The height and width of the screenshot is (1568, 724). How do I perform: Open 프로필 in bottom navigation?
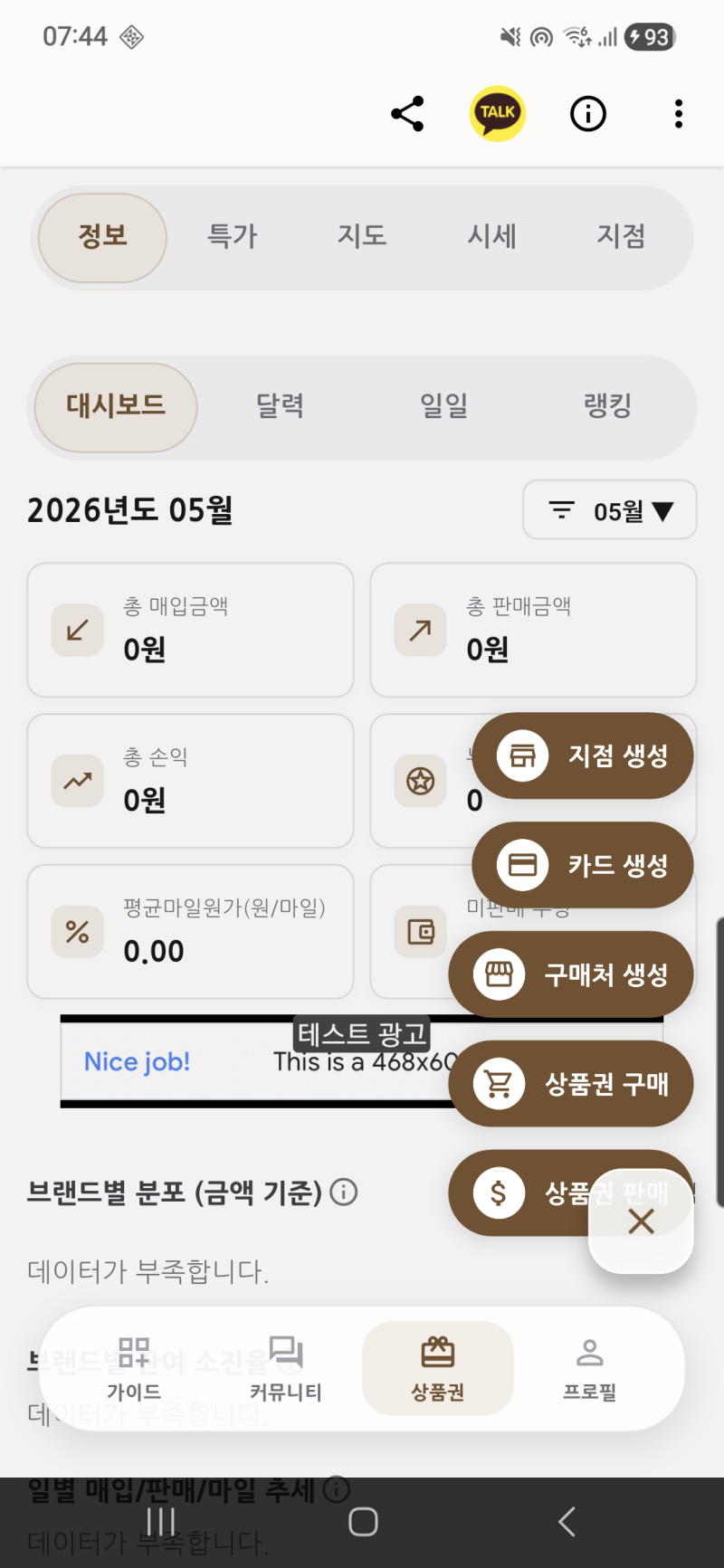(x=590, y=1369)
